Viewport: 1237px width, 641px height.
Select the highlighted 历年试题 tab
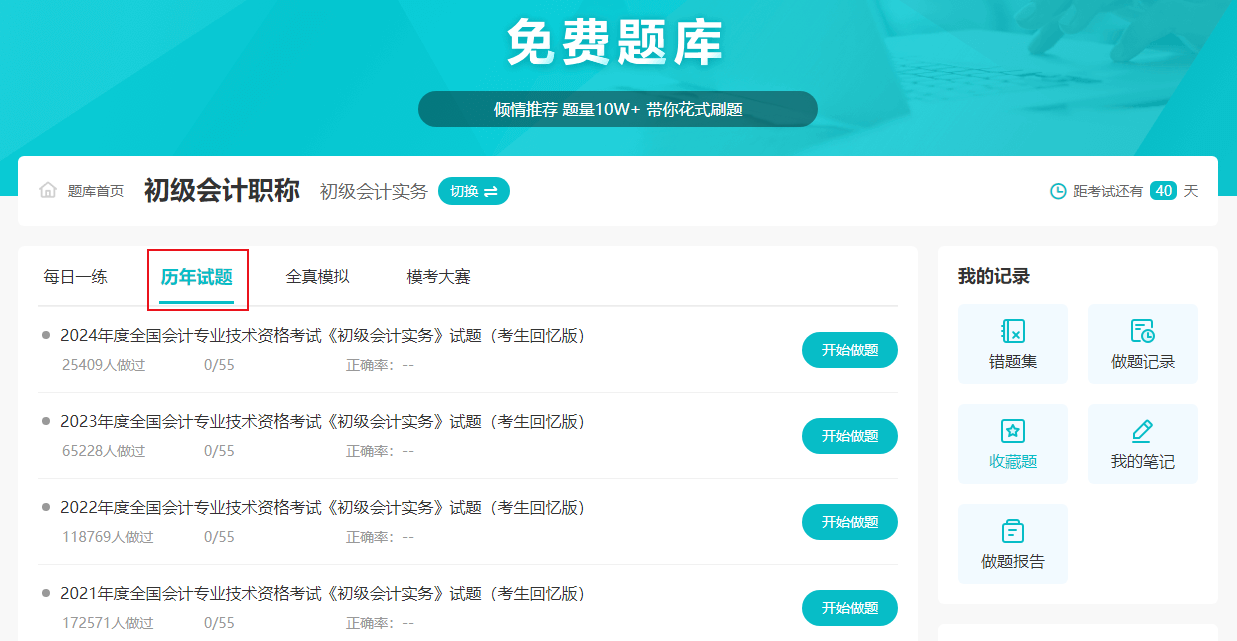pyautogui.click(x=198, y=277)
